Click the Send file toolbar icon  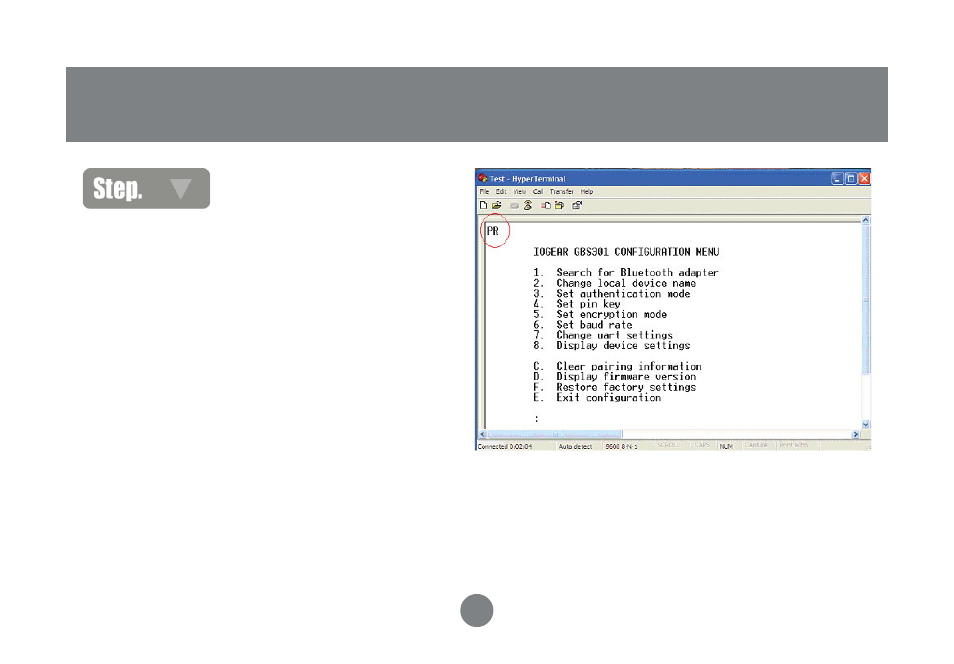(546, 206)
